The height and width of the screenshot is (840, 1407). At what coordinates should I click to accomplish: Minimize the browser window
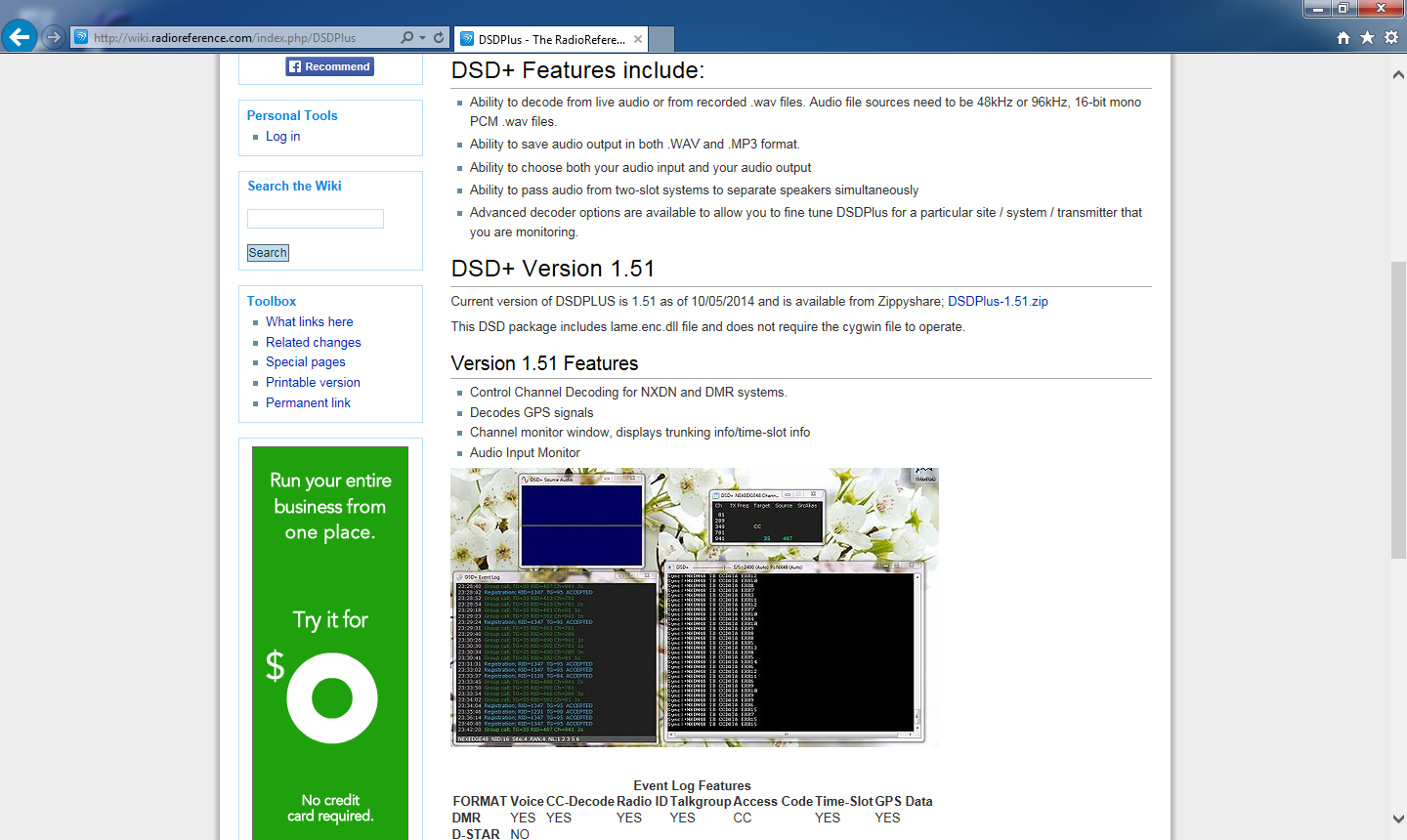coord(1317,9)
